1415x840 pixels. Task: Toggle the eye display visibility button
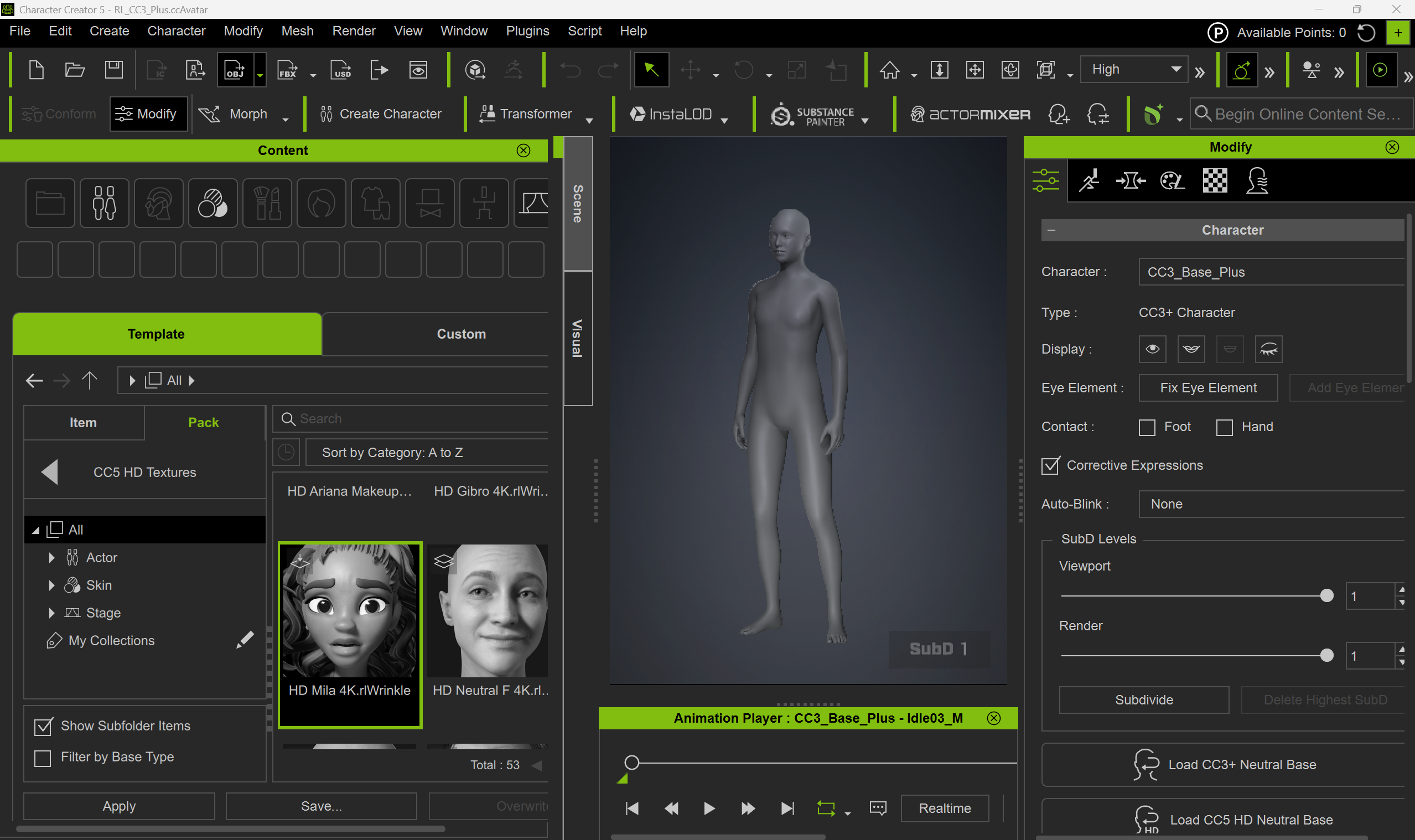1152,349
